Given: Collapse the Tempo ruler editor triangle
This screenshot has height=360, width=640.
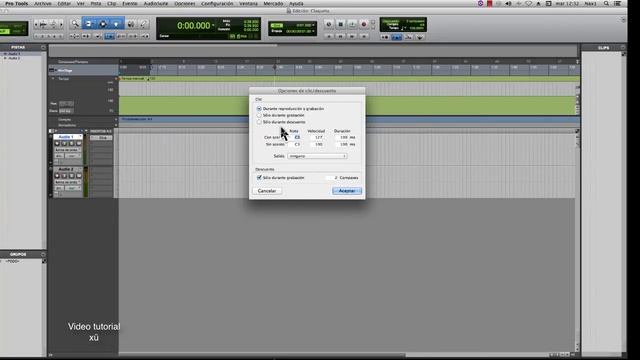Looking at the screenshot, I should click(53, 78).
